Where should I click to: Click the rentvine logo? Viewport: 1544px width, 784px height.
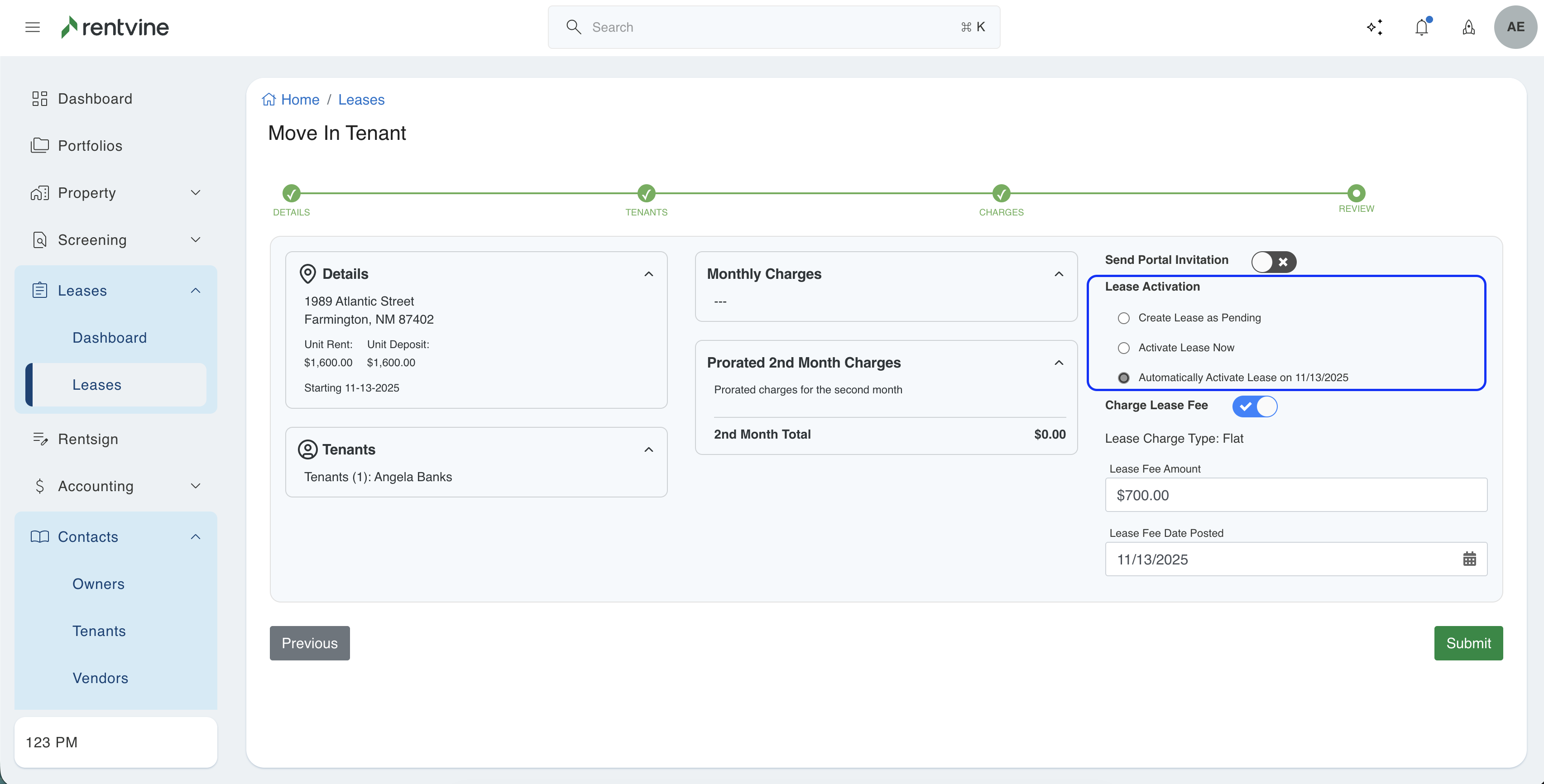pyautogui.click(x=115, y=27)
